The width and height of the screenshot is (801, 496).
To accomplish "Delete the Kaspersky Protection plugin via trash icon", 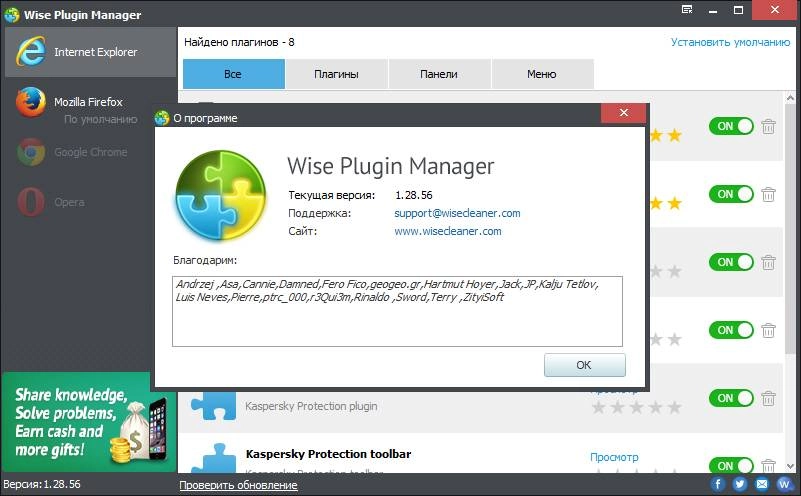I will 768,398.
